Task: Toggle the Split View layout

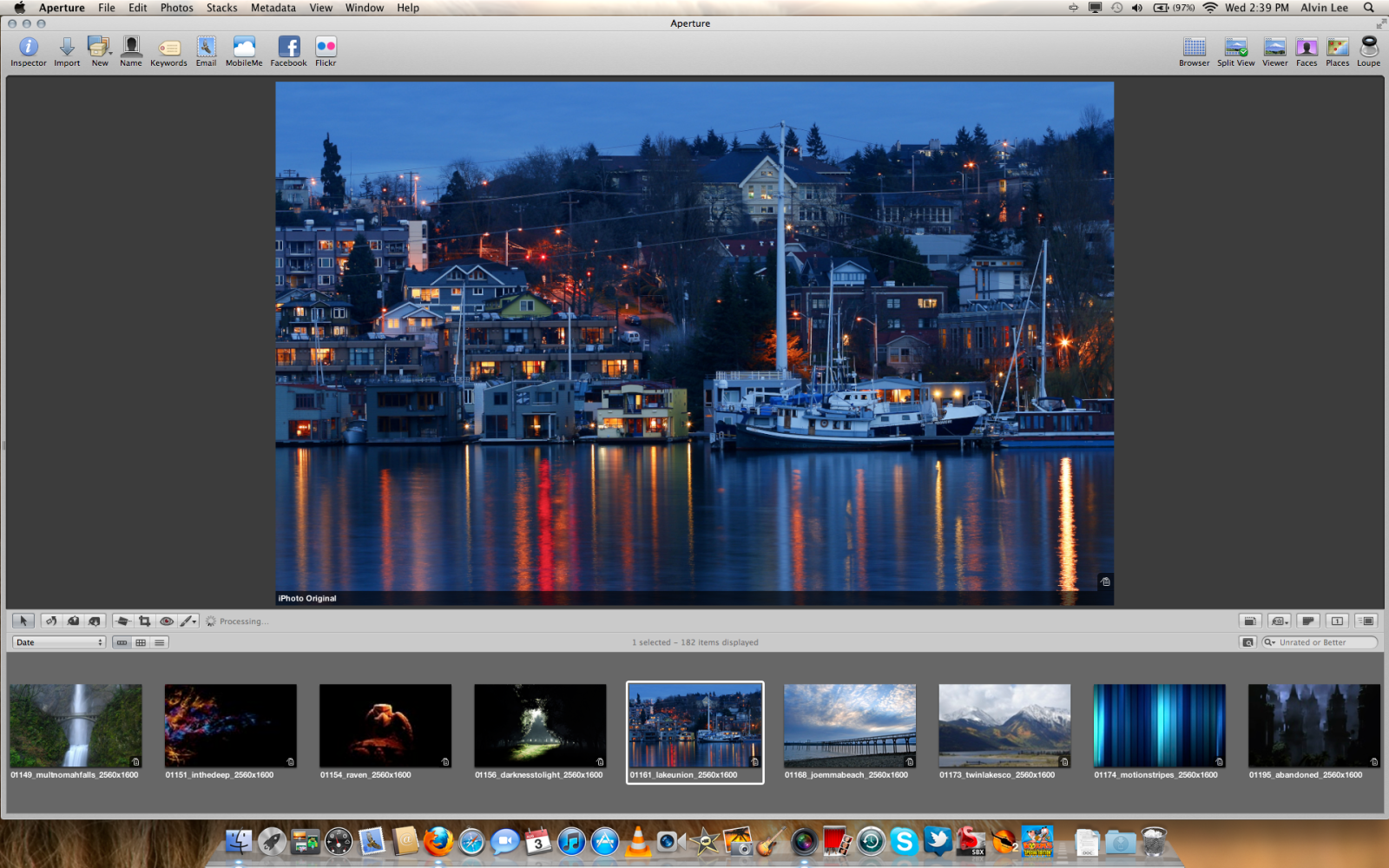Action: tap(1235, 49)
